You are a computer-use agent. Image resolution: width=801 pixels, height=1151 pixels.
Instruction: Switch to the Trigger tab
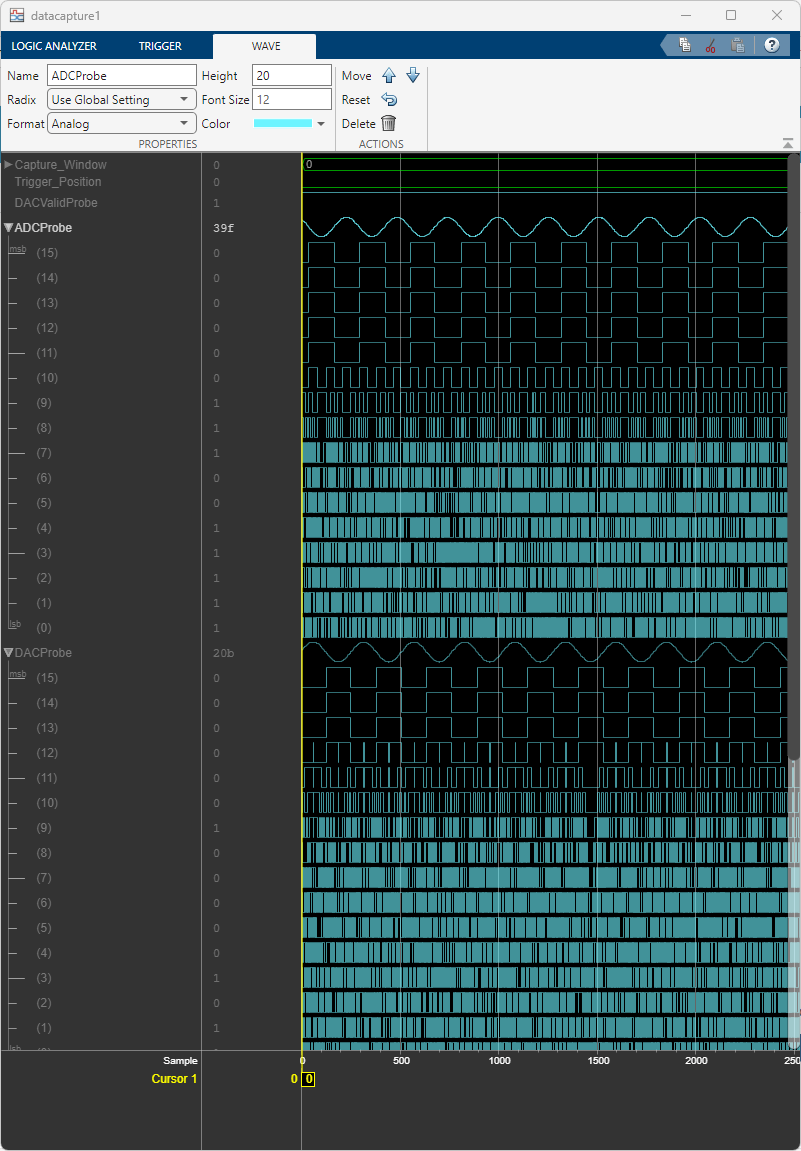[x=160, y=46]
